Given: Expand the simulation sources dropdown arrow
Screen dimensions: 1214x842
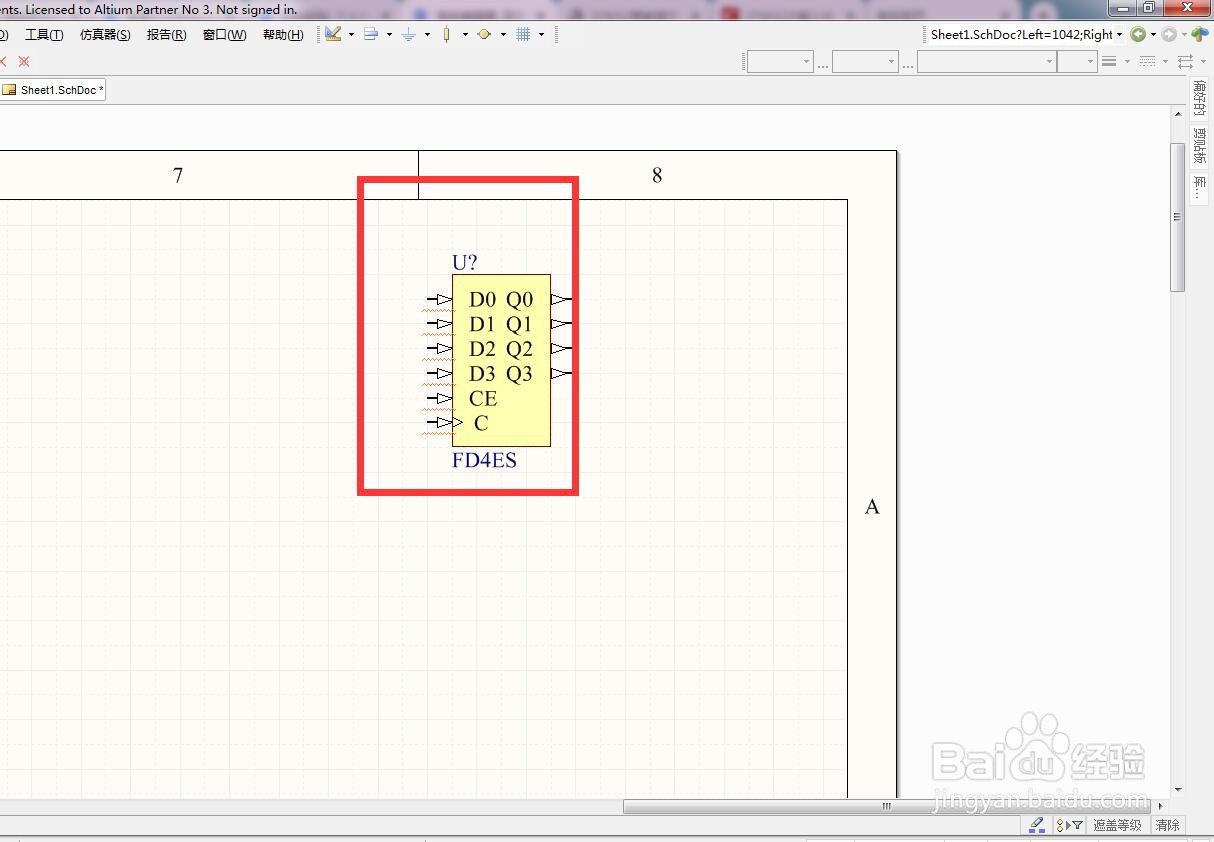Looking at the screenshot, I should coord(503,34).
